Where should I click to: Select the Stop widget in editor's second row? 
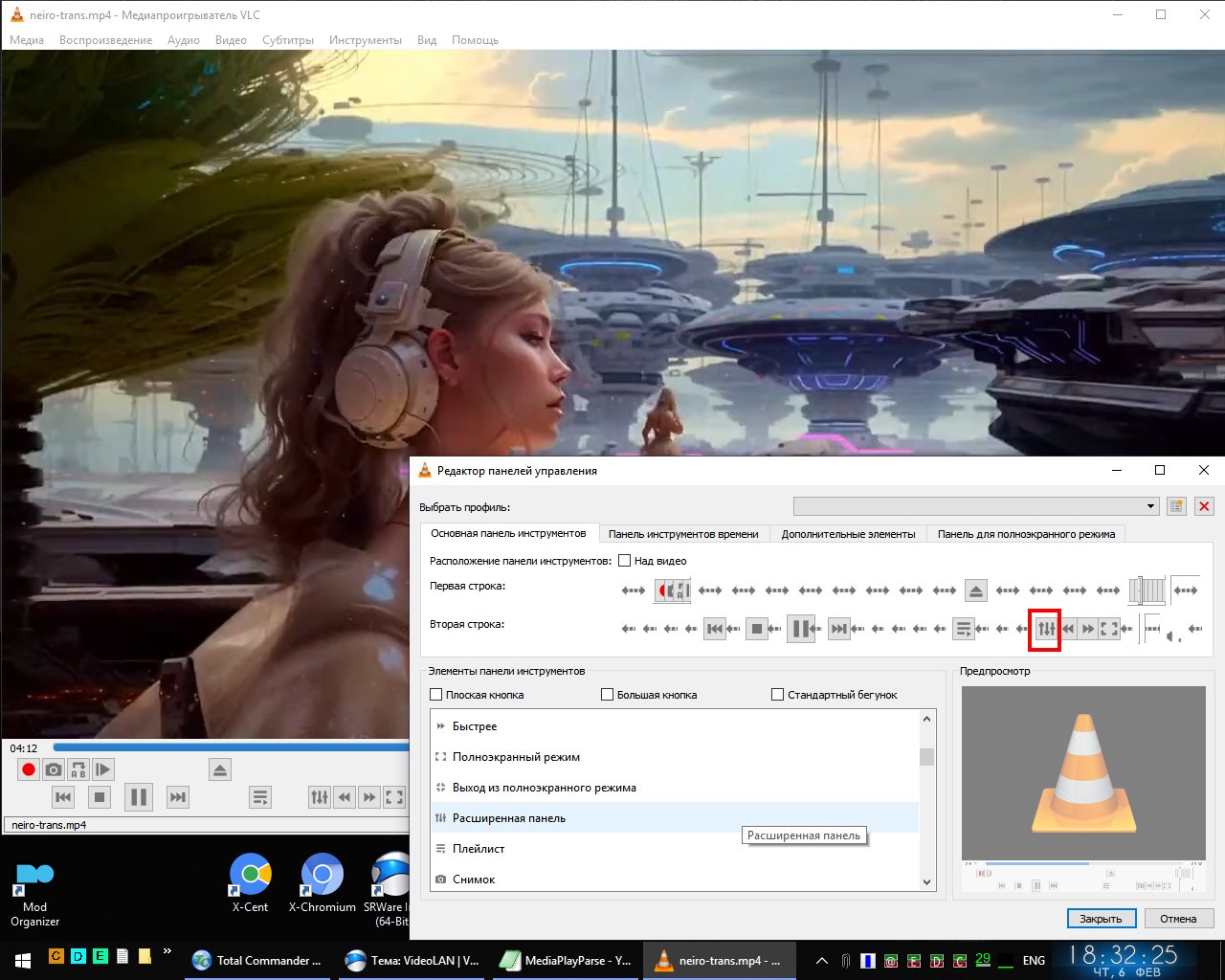tap(757, 629)
